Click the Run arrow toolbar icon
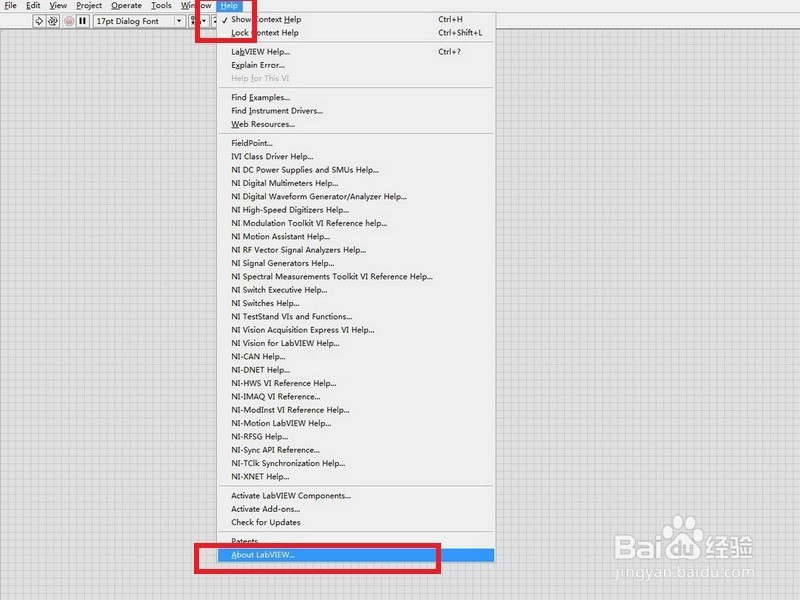The width and height of the screenshot is (800, 600). pos(39,21)
